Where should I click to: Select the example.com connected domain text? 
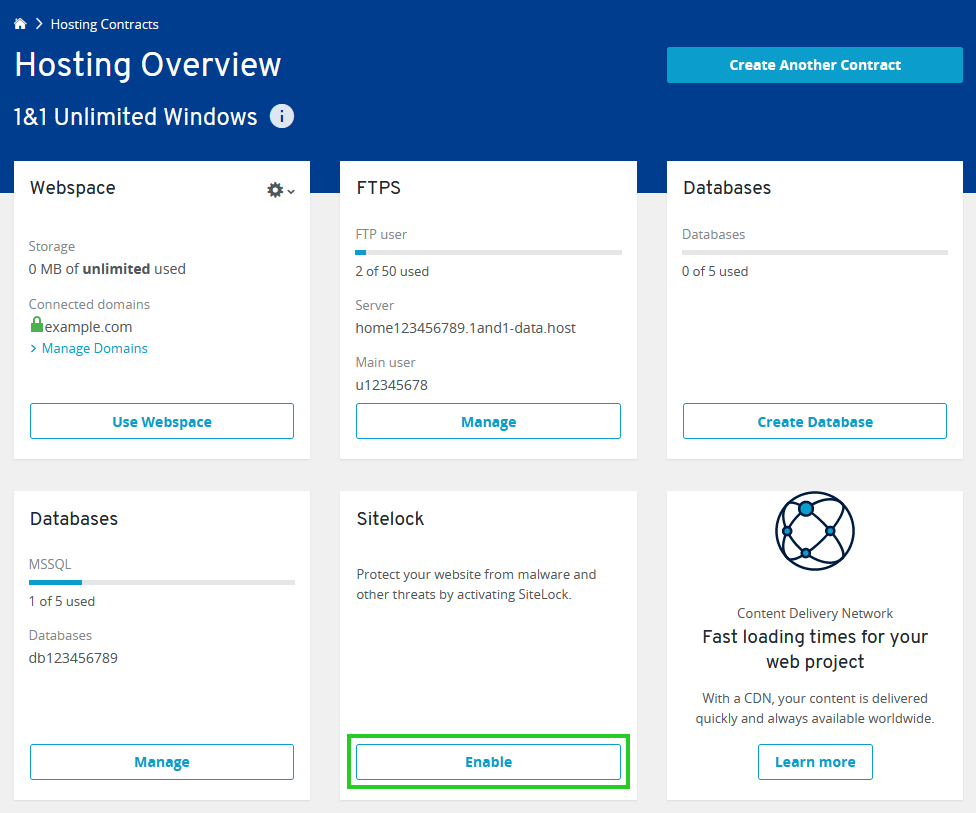click(x=88, y=327)
